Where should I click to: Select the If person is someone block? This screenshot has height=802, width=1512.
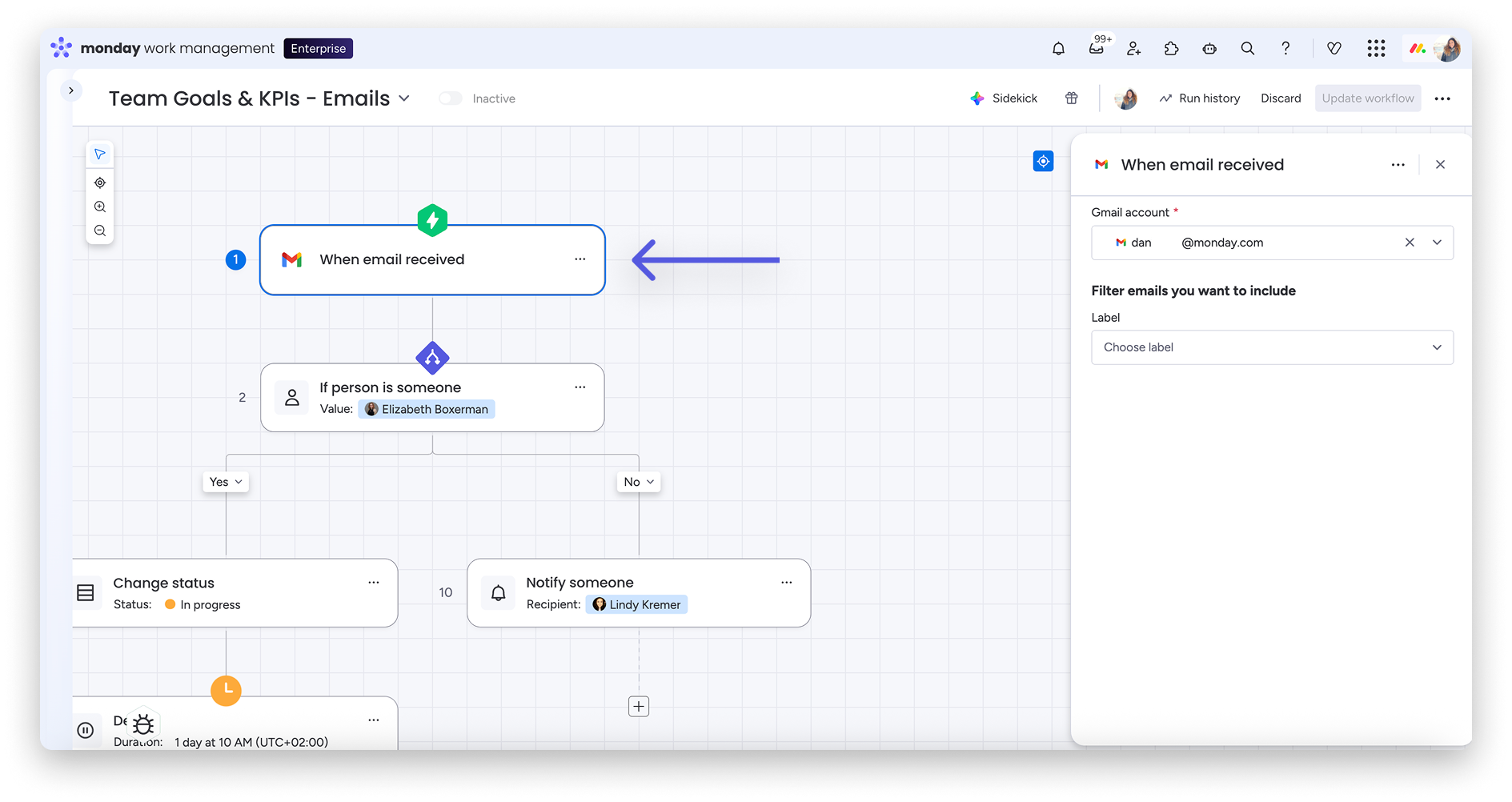click(432, 398)
